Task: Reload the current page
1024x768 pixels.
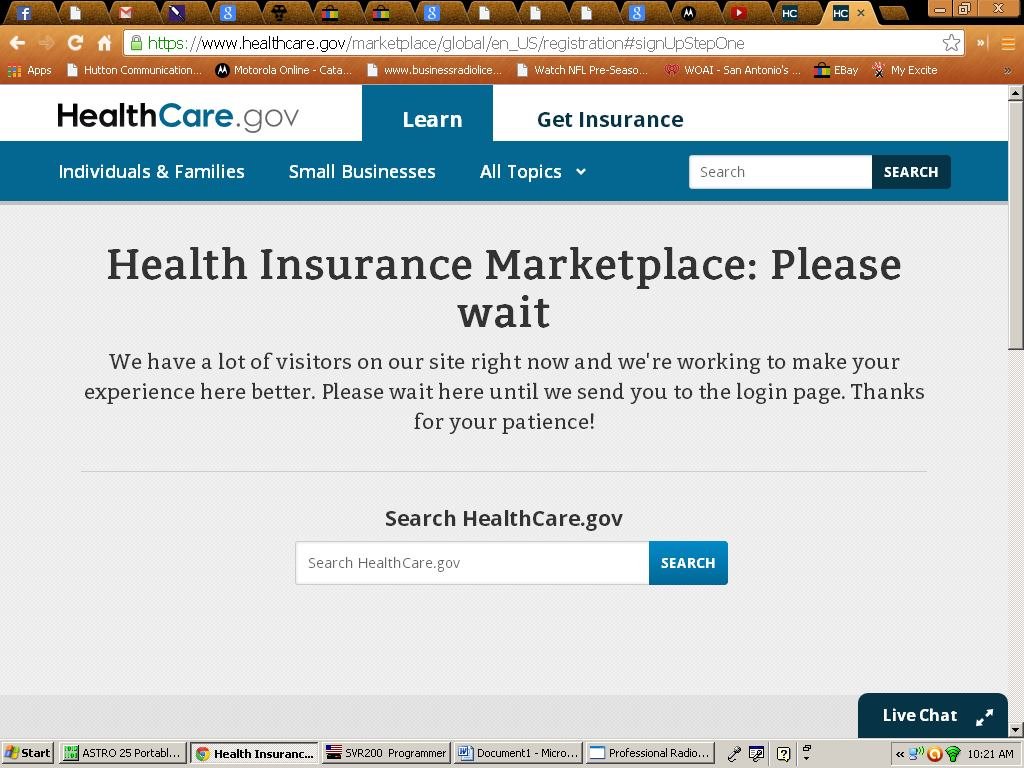Action: pos(75,43)
